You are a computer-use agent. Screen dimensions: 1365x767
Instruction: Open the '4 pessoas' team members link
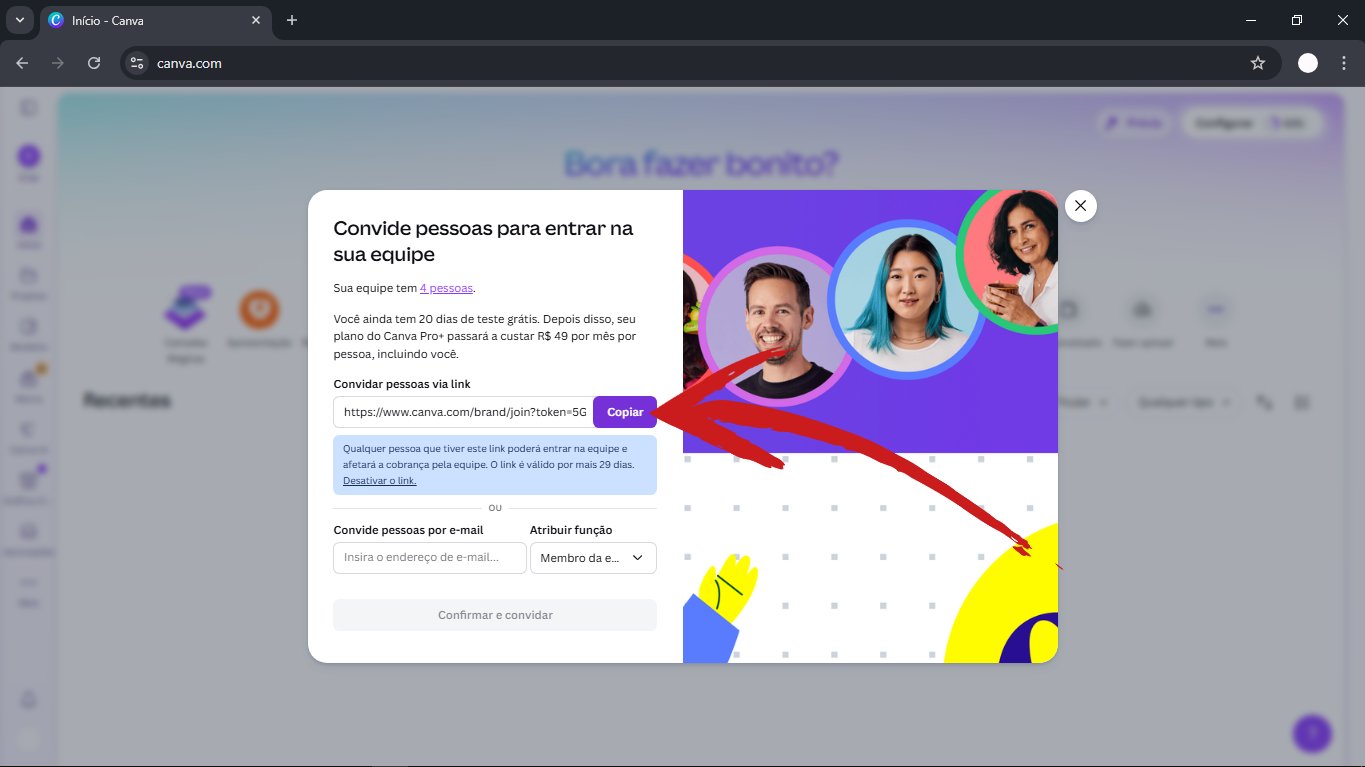point(446,288)
